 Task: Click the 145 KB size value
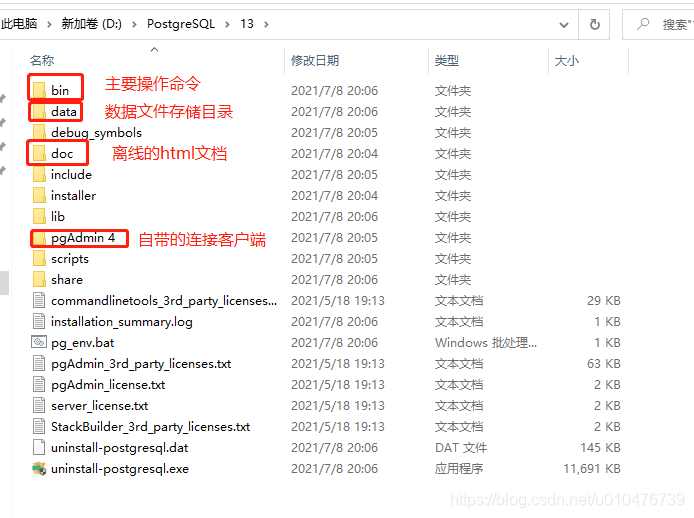tap(601, 448)
